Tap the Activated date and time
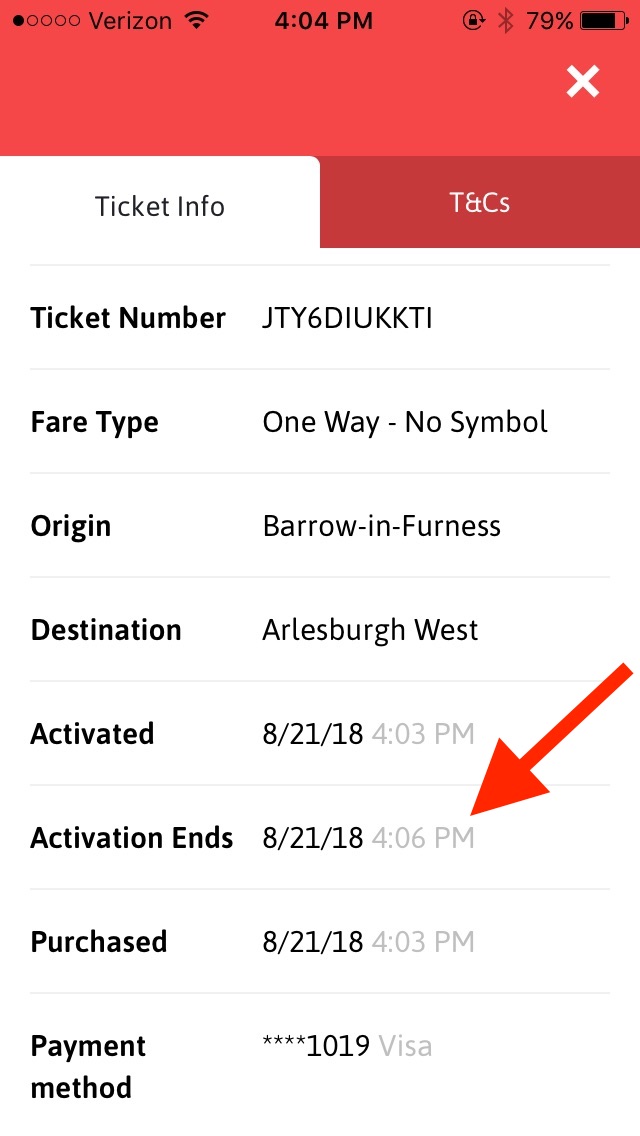 tap(368, 734)
